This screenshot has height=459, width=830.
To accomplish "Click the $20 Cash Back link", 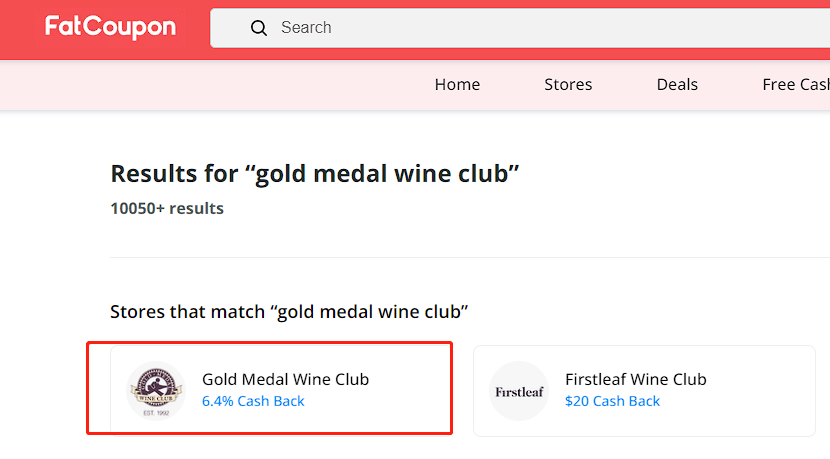I will [612, 401].
